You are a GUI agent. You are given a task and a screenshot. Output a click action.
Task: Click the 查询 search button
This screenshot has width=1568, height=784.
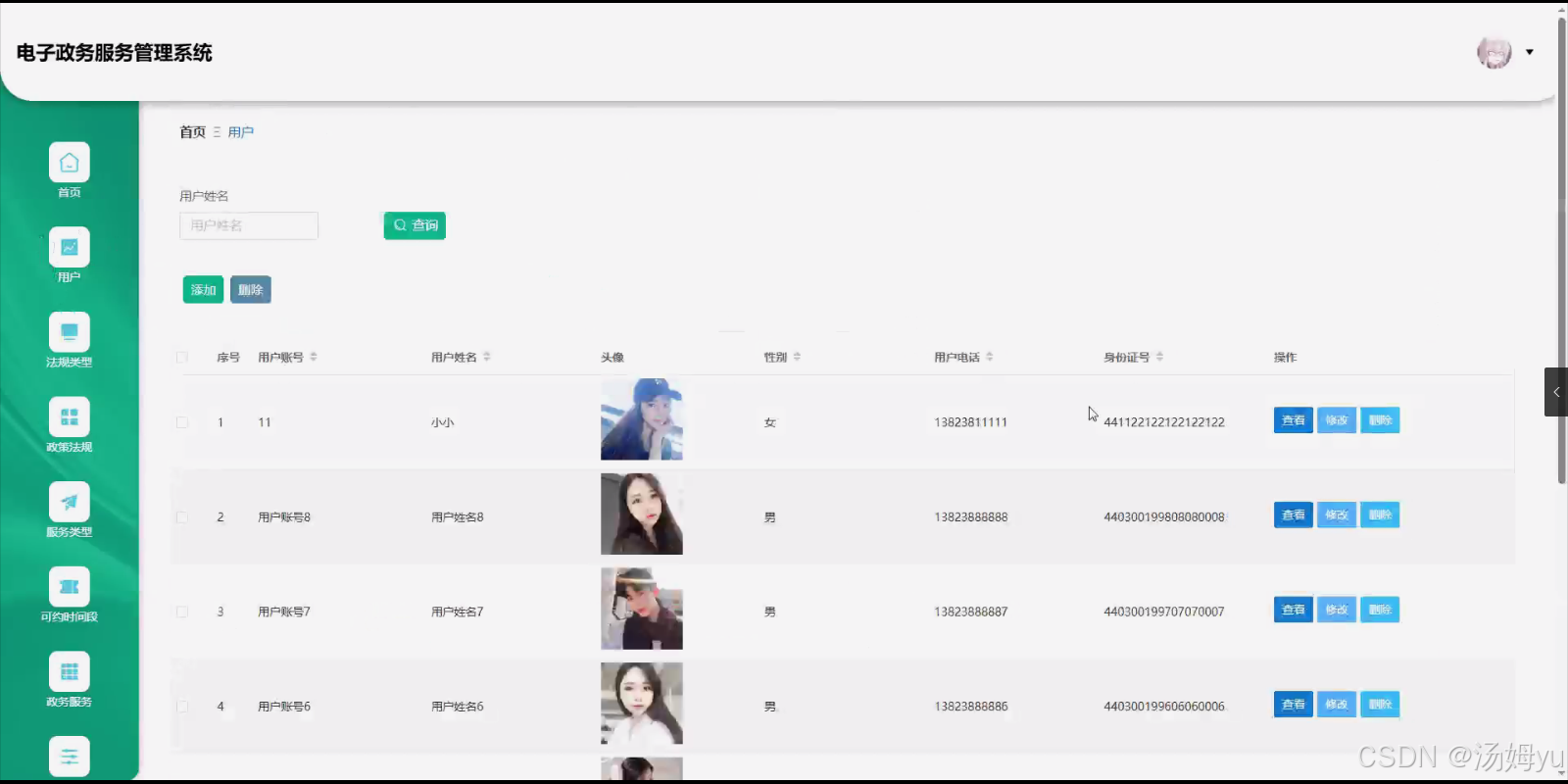click(x=415, y=225)
